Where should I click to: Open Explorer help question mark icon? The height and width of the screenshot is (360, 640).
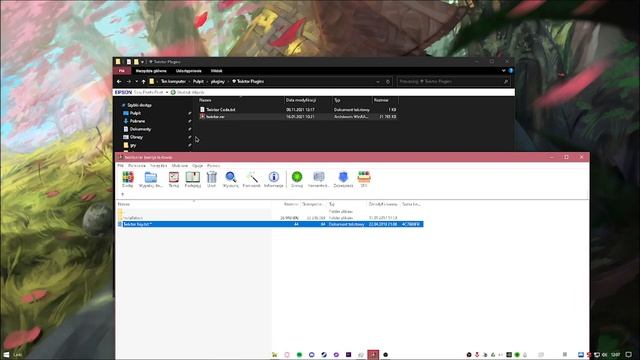[511, 71]
